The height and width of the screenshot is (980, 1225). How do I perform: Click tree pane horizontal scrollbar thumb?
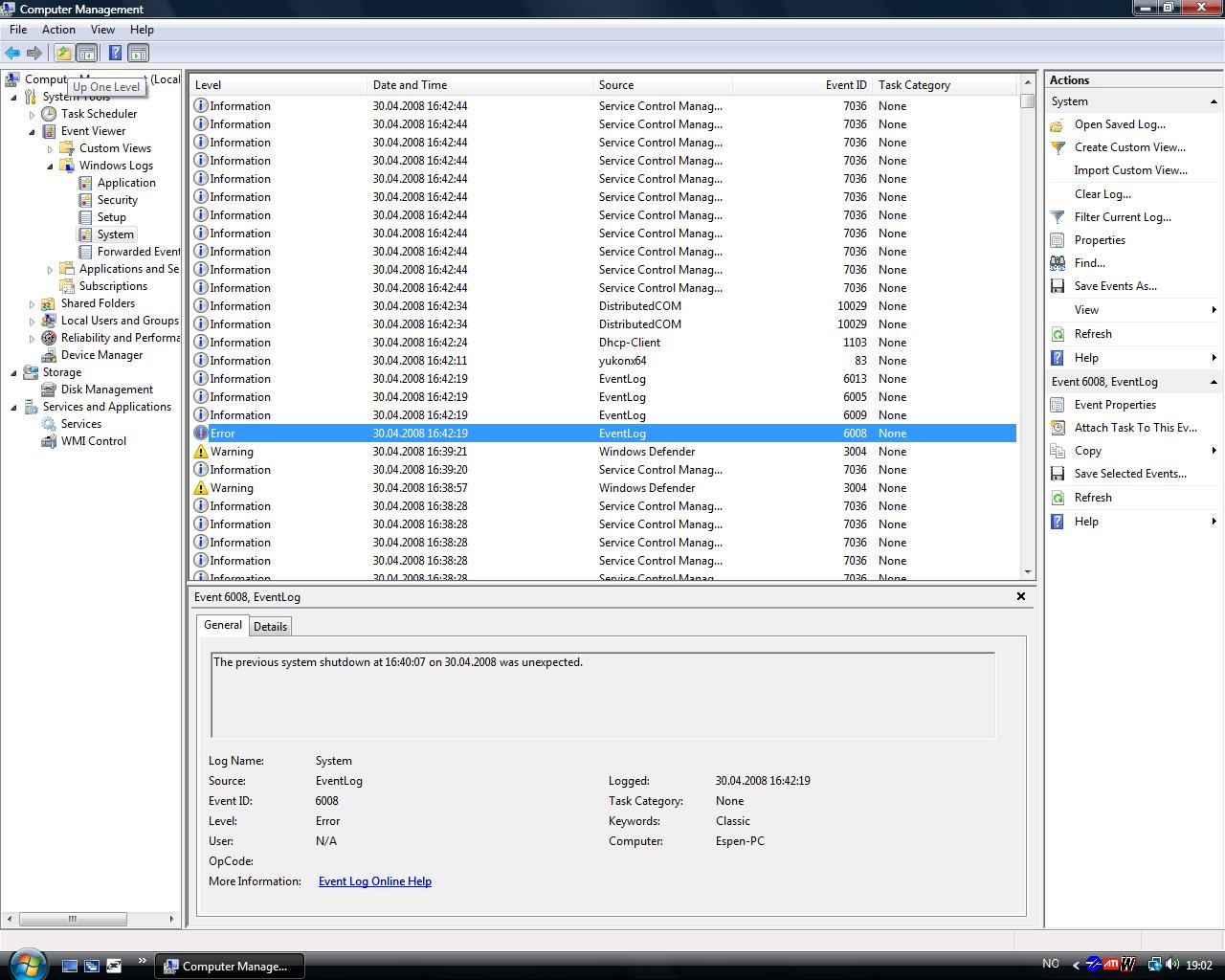tap(72, 919)
